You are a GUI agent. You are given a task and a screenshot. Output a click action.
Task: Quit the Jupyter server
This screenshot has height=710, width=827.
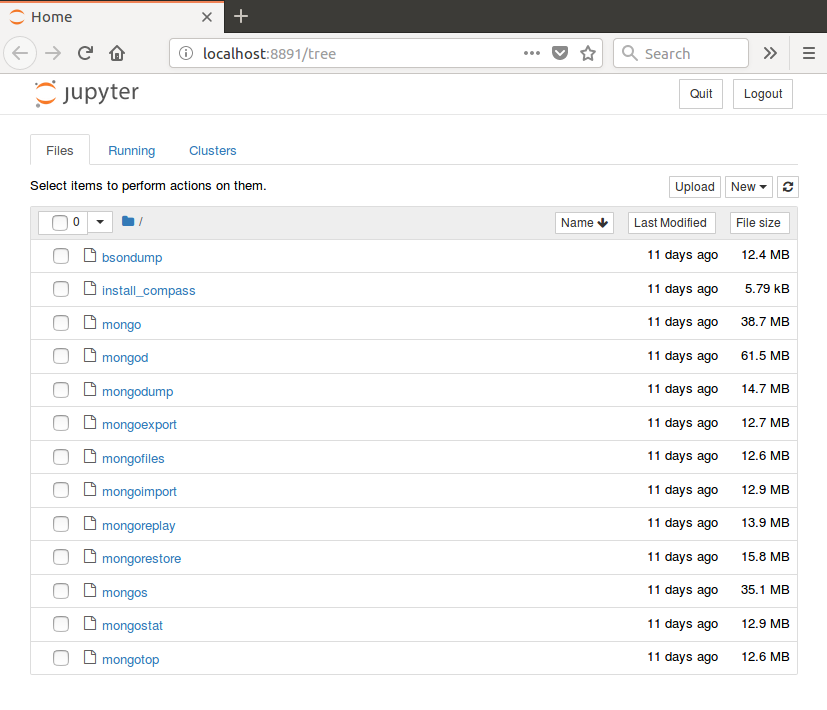tap(701, 94)
